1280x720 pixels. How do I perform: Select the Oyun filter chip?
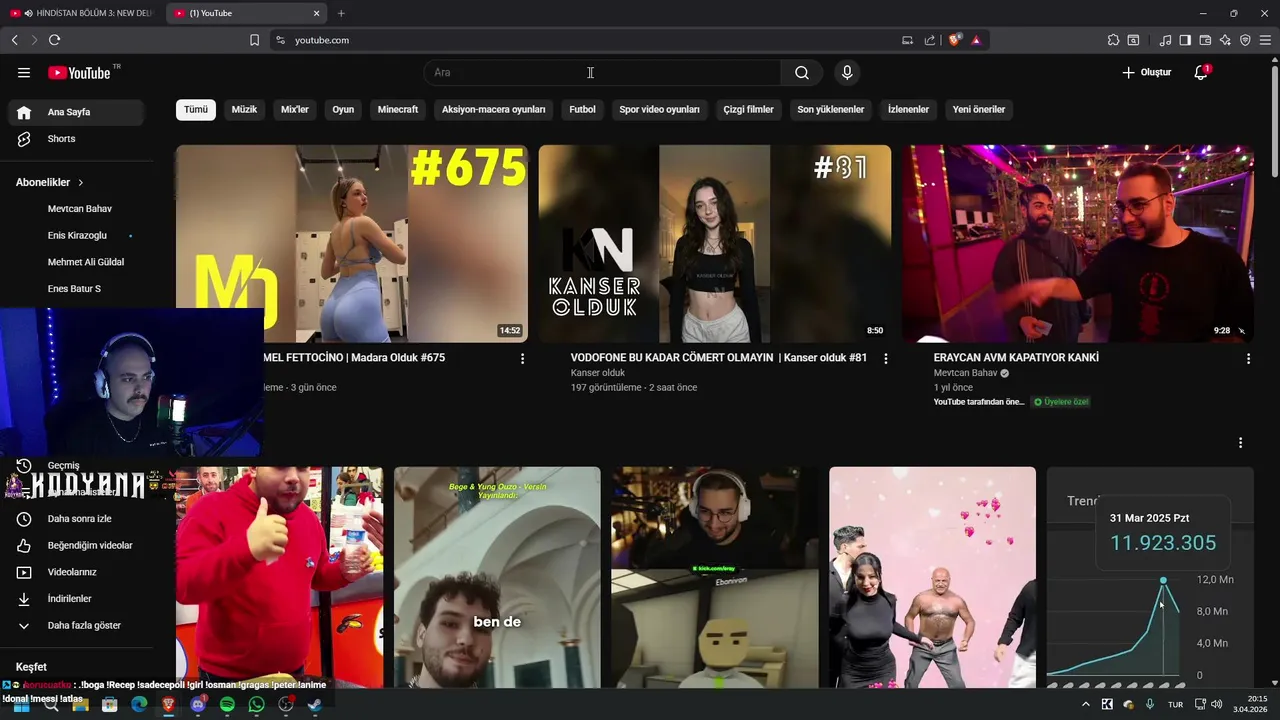(x=343, y=109)
